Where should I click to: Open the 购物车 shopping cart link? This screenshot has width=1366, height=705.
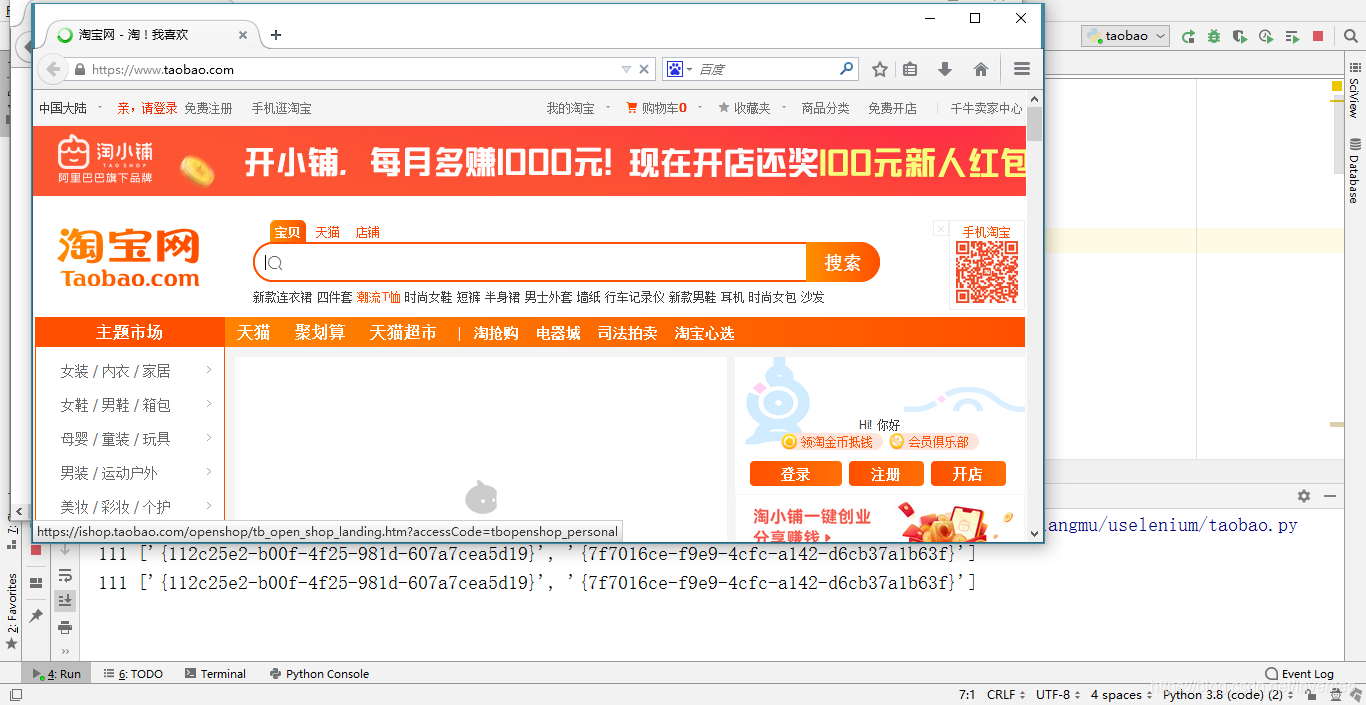(x=656, y=108)
